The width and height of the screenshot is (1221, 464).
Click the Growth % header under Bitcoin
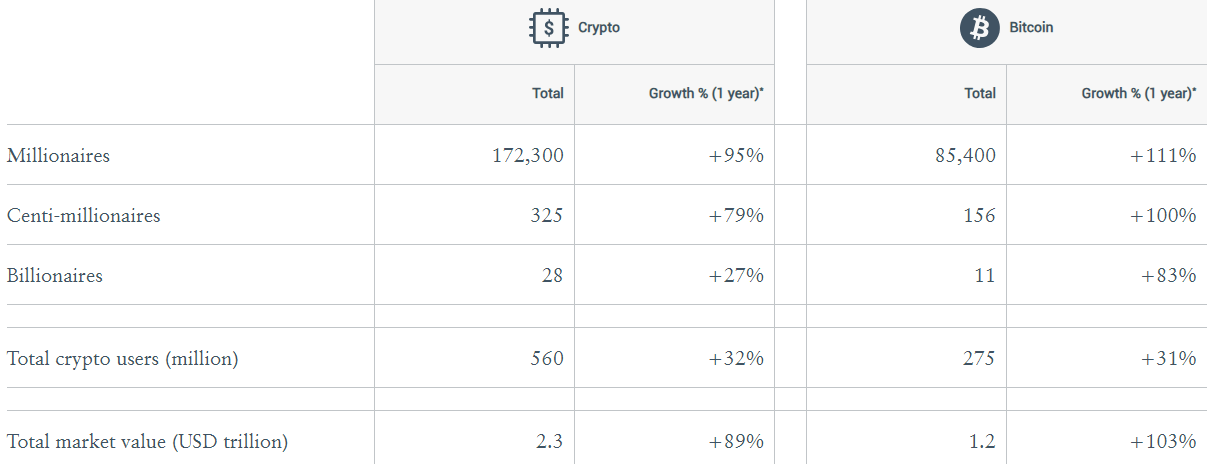pyautogui.click(x=1138, y=93)
